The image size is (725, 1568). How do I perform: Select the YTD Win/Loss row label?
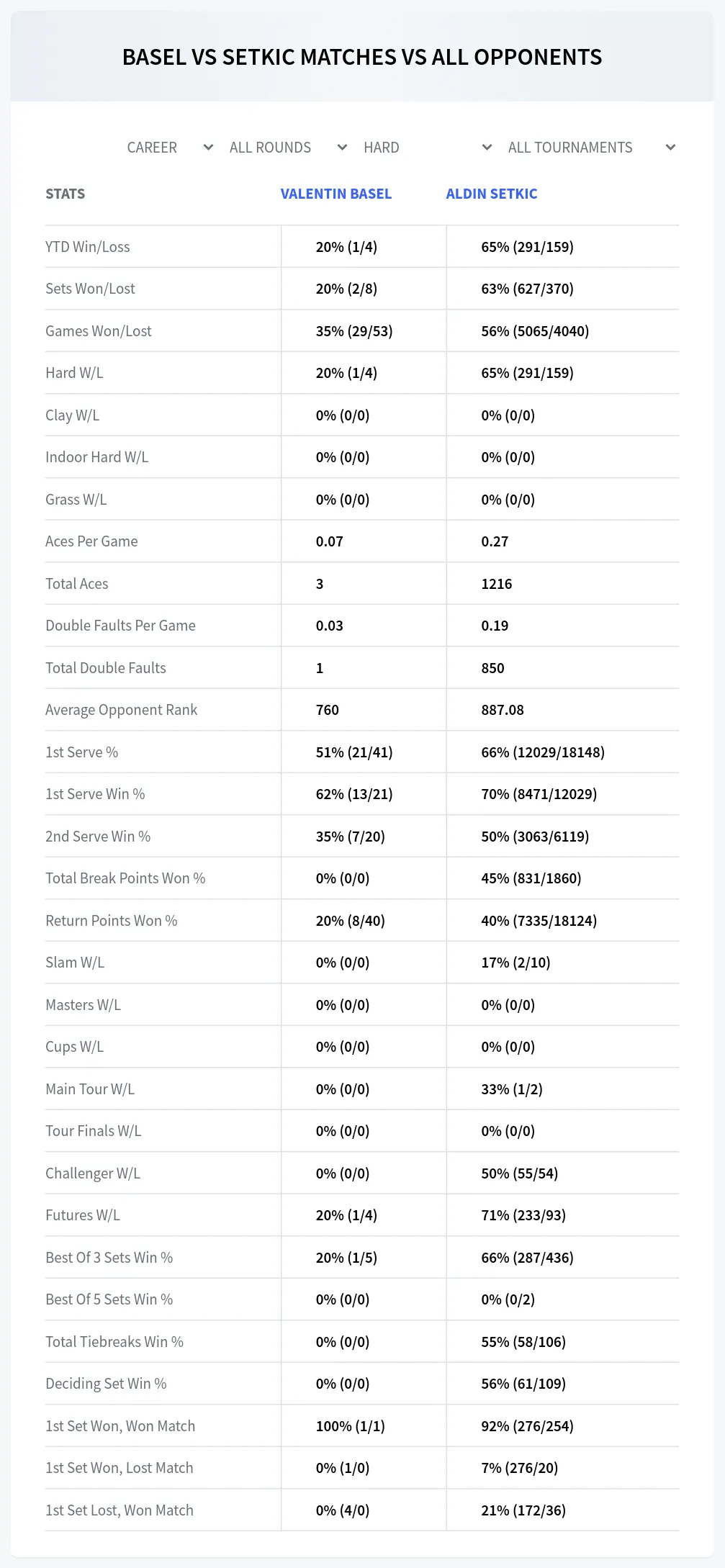tap(88, 247)
